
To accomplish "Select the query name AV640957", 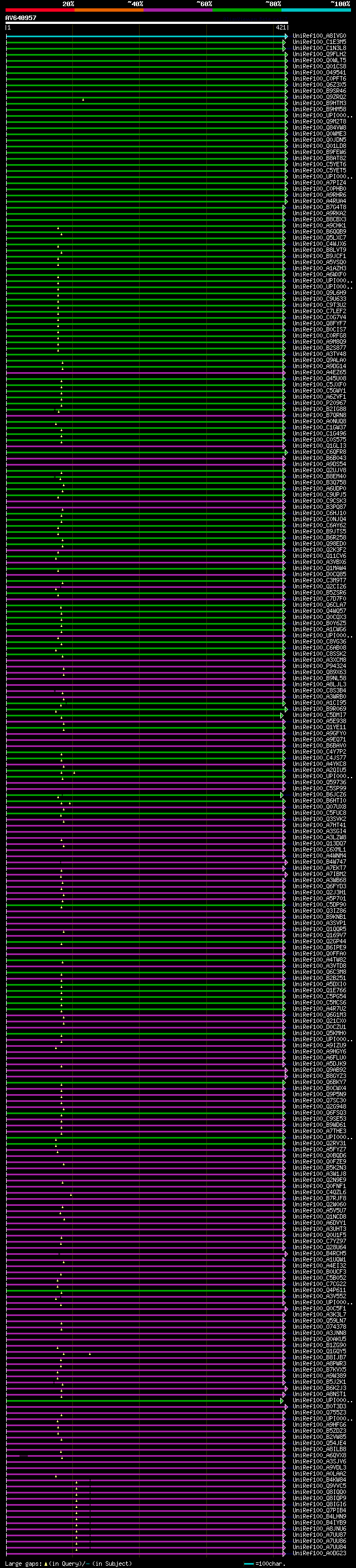I will point(21,18).
